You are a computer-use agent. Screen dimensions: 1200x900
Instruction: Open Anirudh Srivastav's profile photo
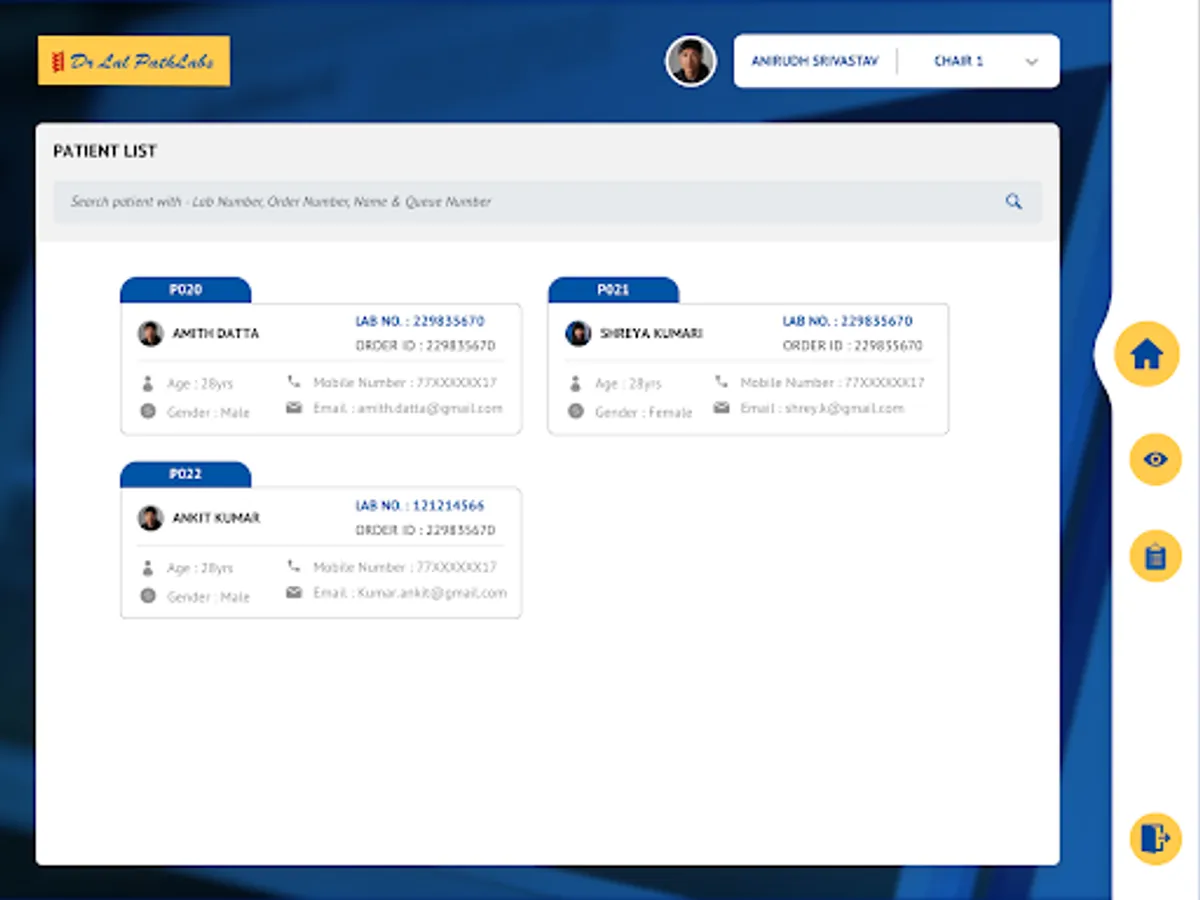click(x=691, y=62)
